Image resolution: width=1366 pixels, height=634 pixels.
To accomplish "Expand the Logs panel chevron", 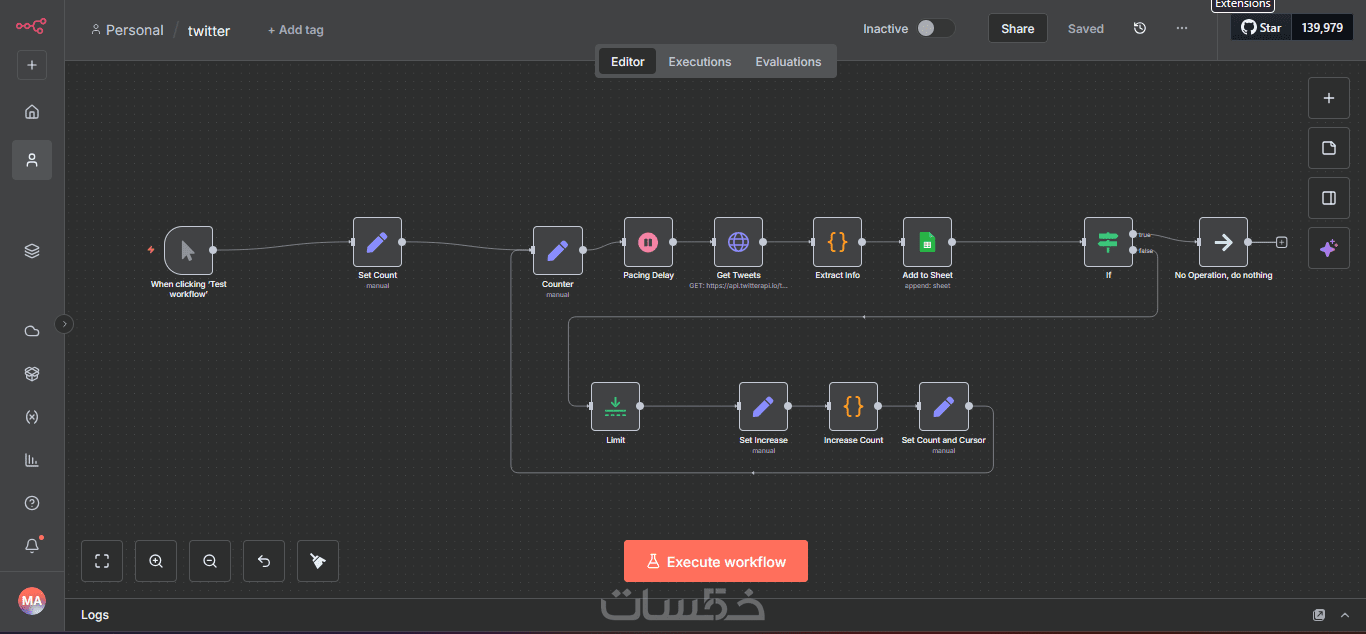I will coord(1346,615).
